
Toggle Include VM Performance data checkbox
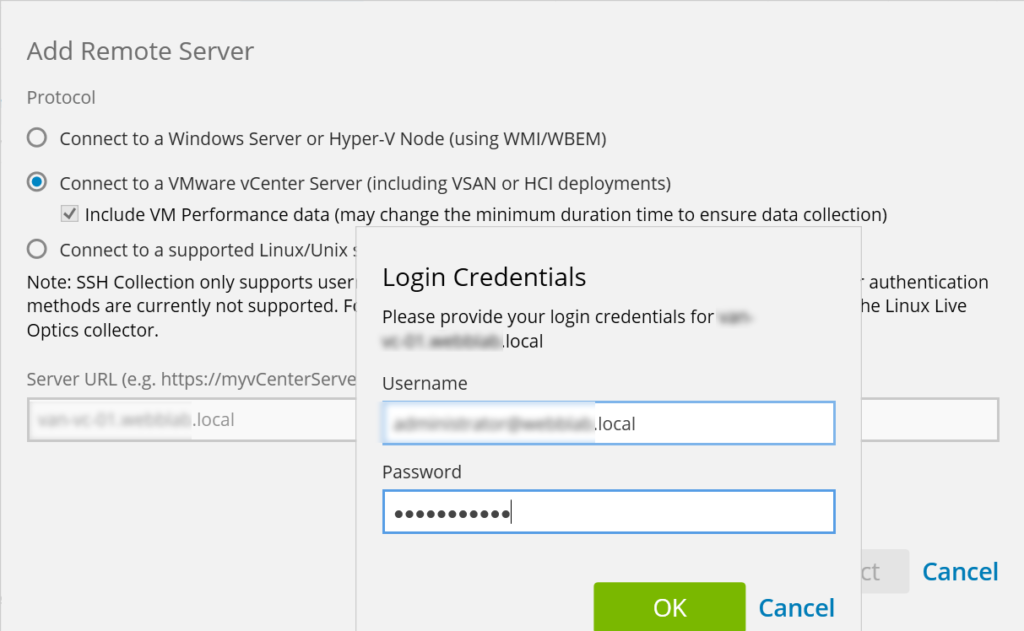(x=69, y=214)
